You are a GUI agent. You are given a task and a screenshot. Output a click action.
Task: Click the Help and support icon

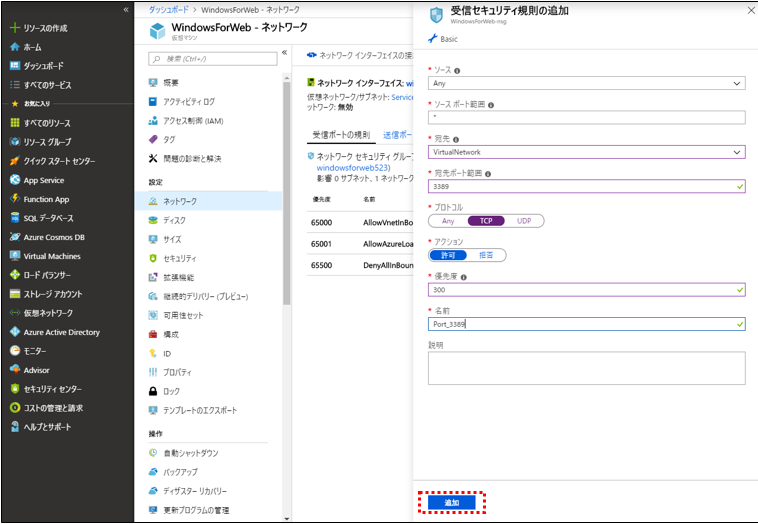point(15,427)
